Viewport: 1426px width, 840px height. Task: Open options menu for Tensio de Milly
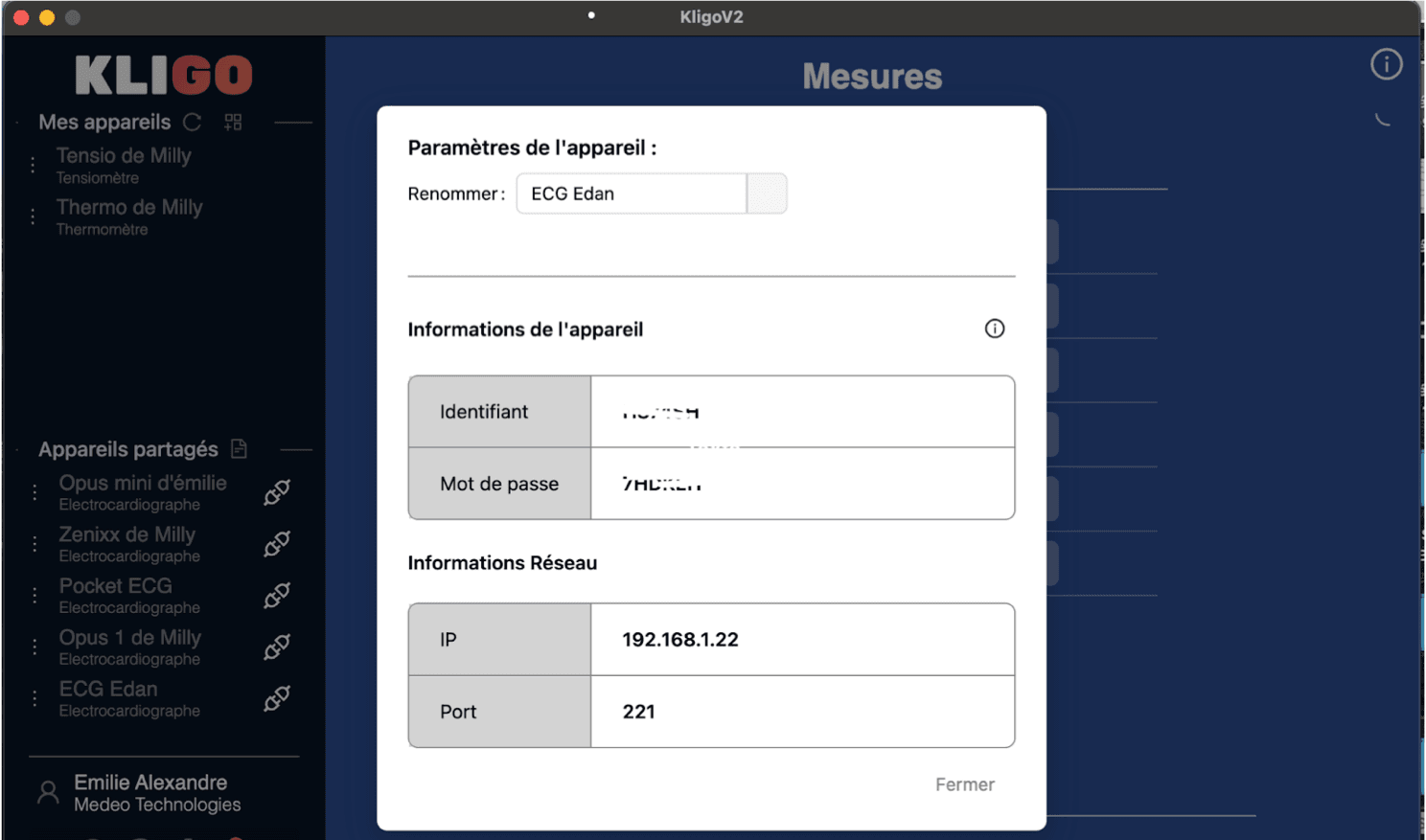tap(32, 165)
